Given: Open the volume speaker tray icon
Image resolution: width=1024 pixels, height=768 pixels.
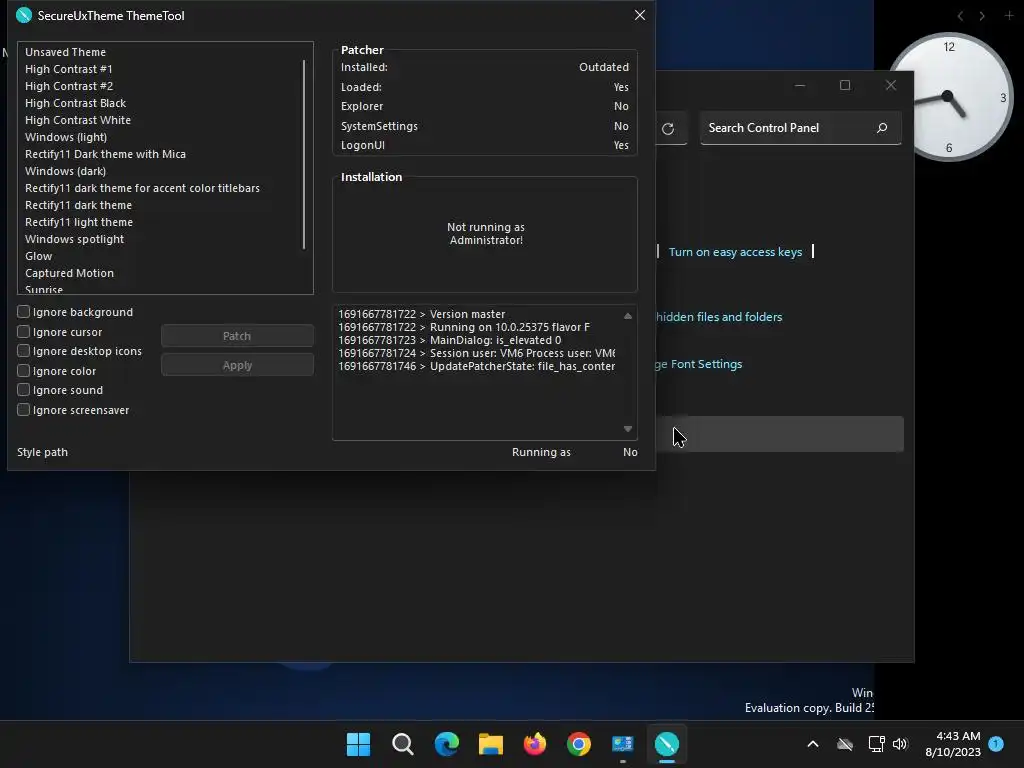Looking at the screenshot, I should click(x=900, y=744).
